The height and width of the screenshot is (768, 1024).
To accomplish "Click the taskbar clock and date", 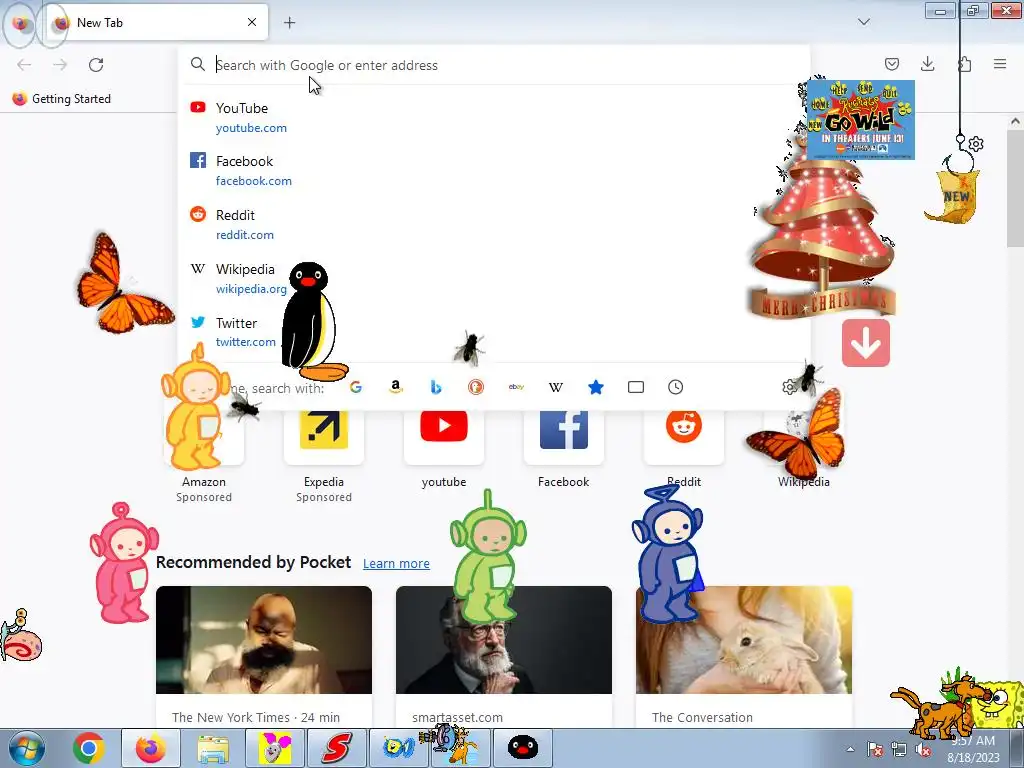I will tap(973, 749).
